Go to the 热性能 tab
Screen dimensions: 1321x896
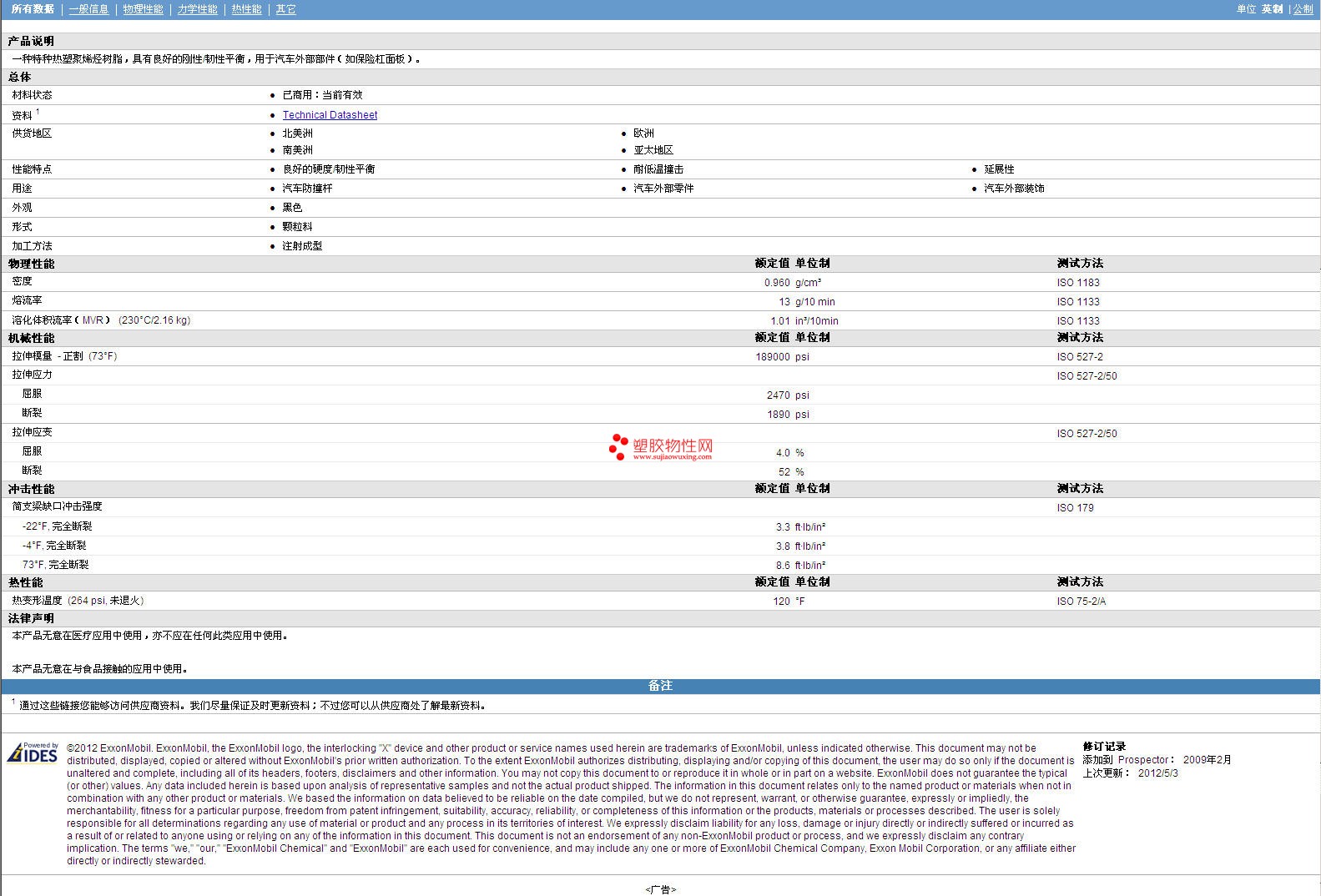pyautogui.click(x=246, y=9)
